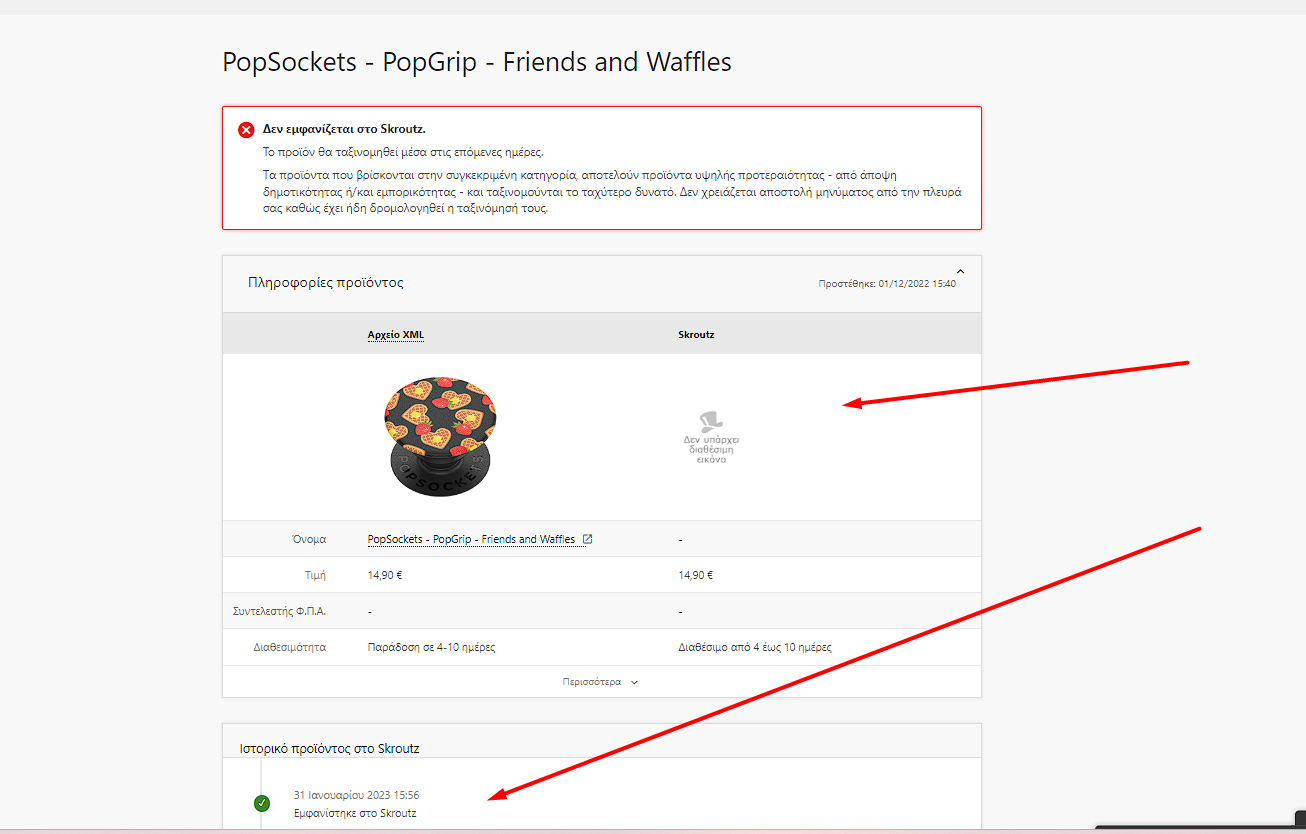Select the Διαθεσιμότητα row label
Image resolution: width=1306 pixels, height=834 pixels.
pos(290,647)
